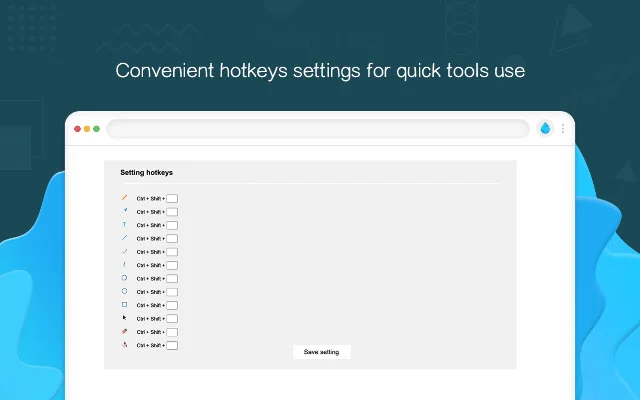Open the blue water drop extension icon

(x=545, y=129)
